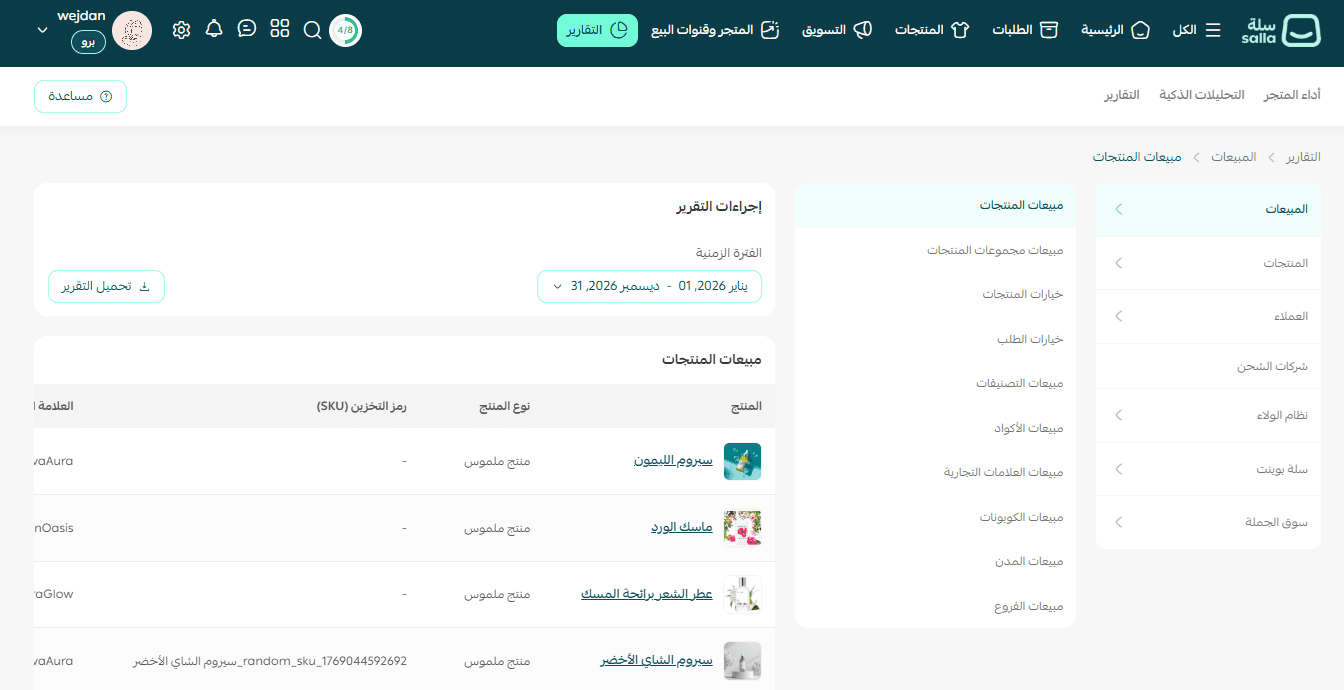Open شركات الشحن reports

pos(1208,366)
